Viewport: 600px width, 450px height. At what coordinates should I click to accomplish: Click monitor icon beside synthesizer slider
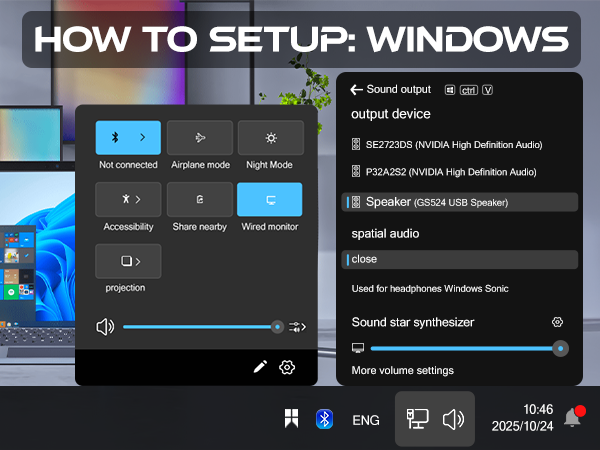tap(358, 348)
